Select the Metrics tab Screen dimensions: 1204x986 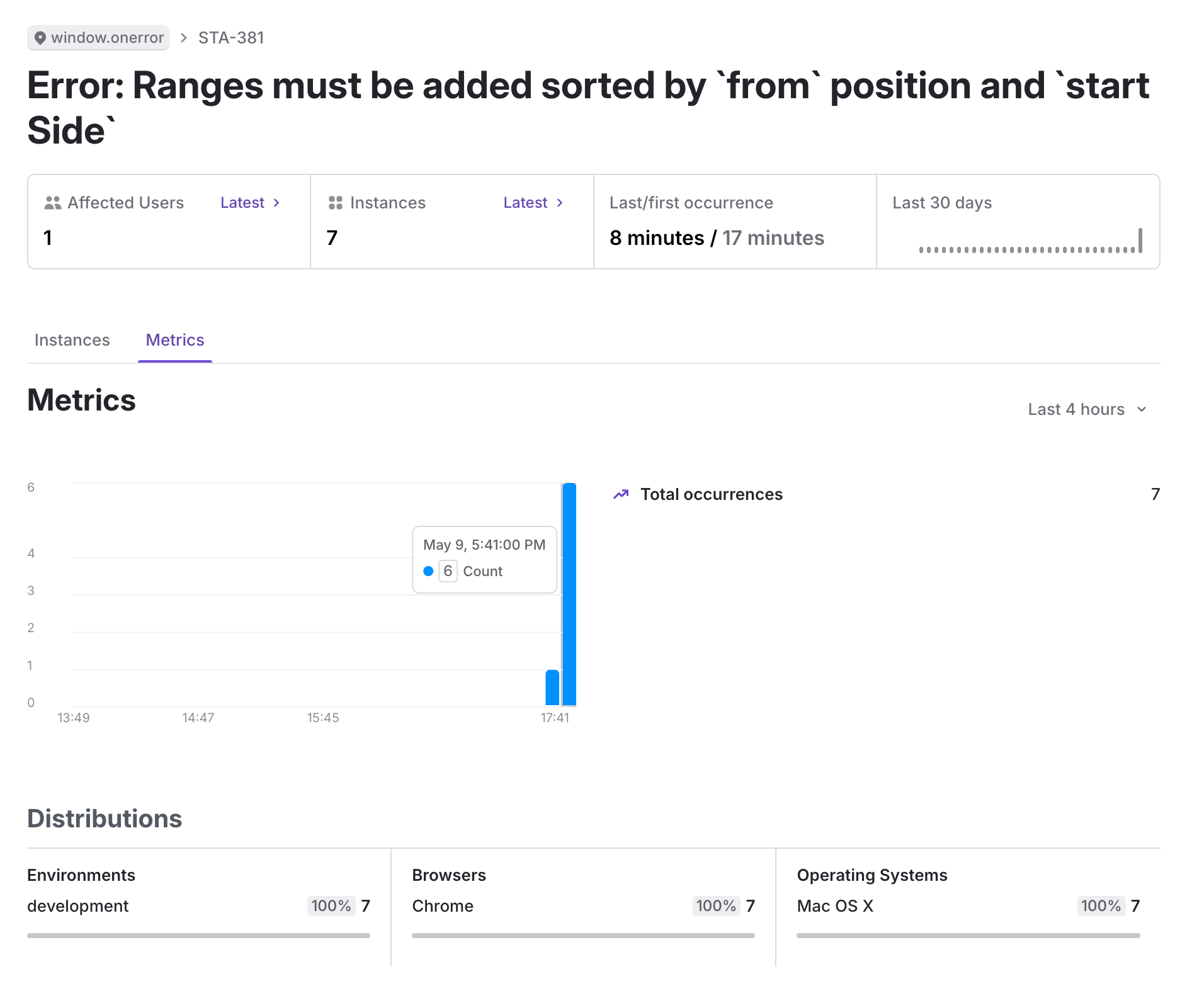coord(175,340)
